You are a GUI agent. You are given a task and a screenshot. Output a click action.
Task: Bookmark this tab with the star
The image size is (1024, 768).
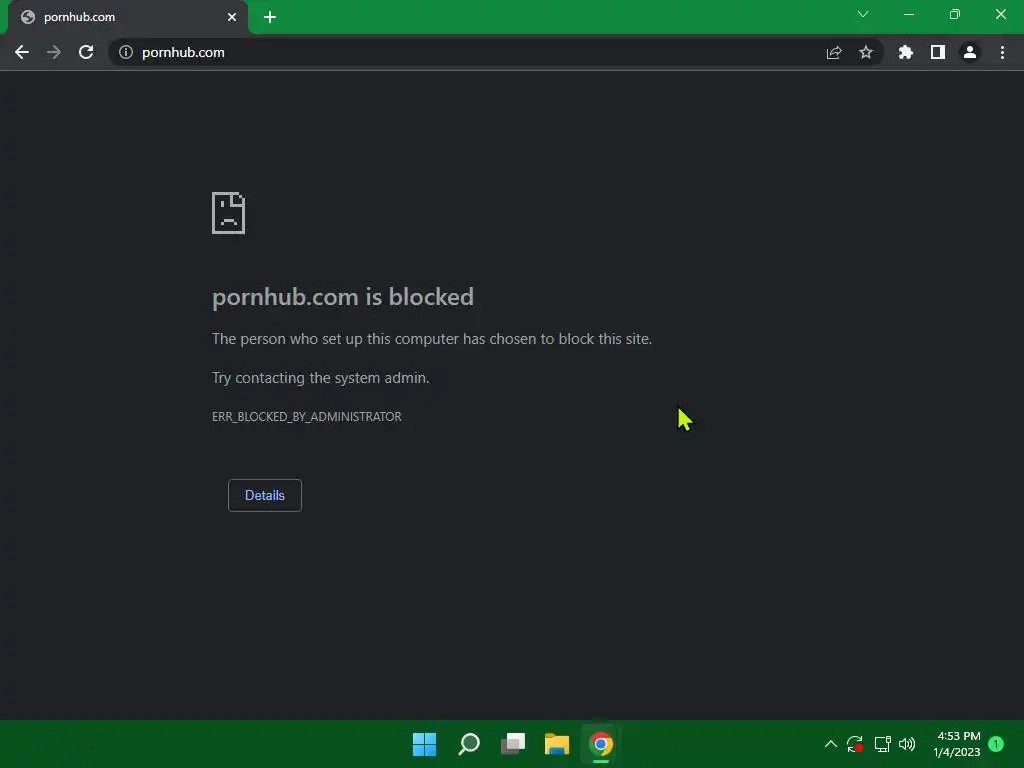(x=866, y=52)
